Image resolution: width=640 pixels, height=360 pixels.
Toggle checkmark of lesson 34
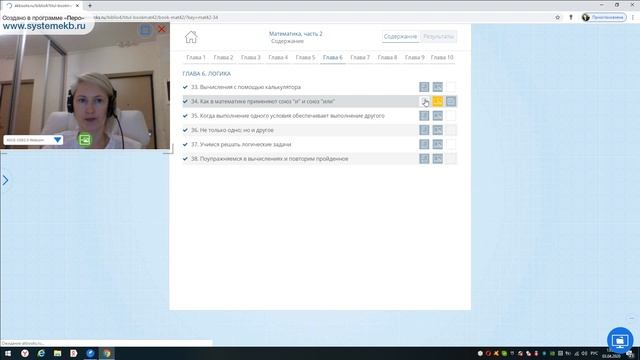(185, 101)
